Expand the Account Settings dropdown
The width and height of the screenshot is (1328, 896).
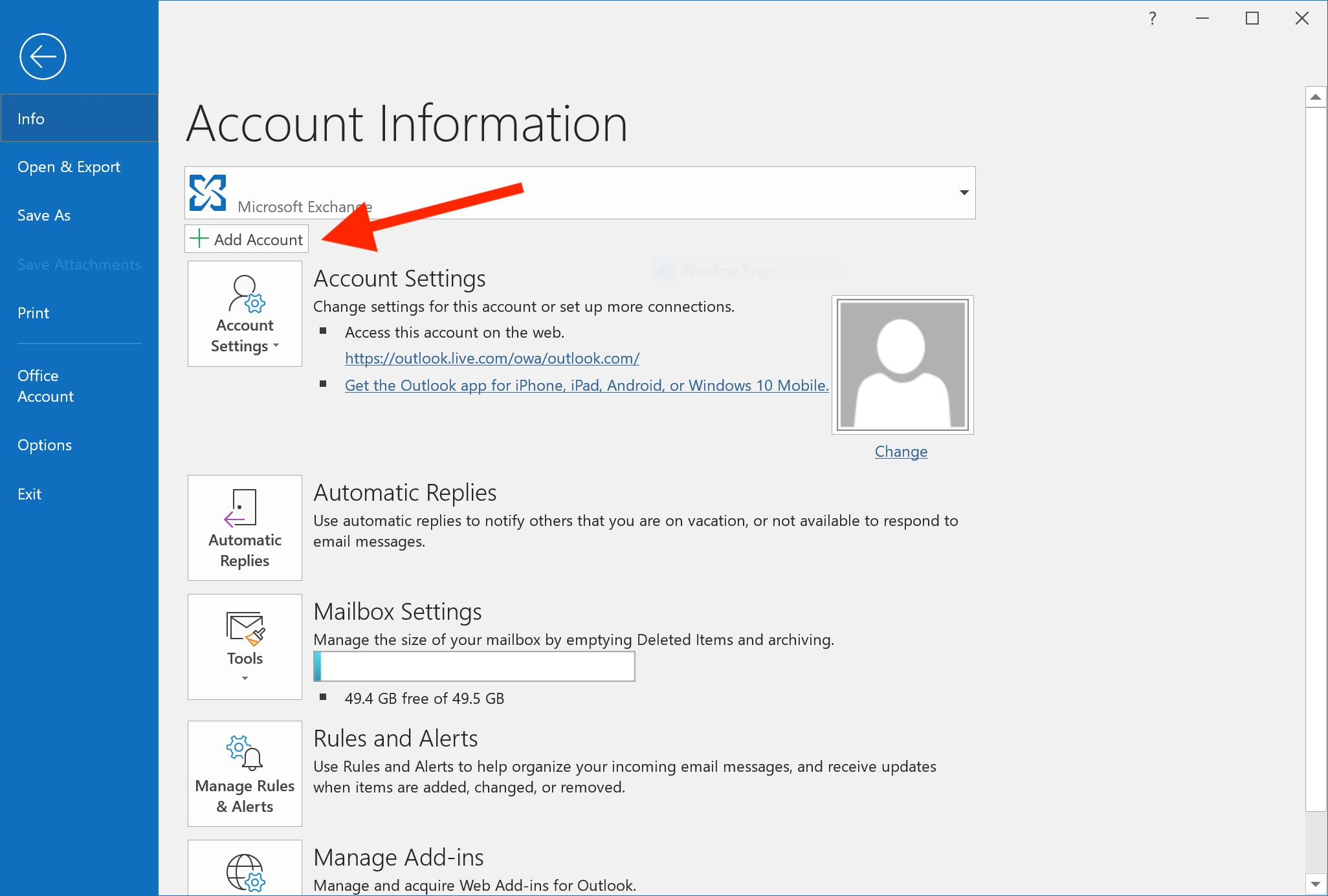point(244,313)
